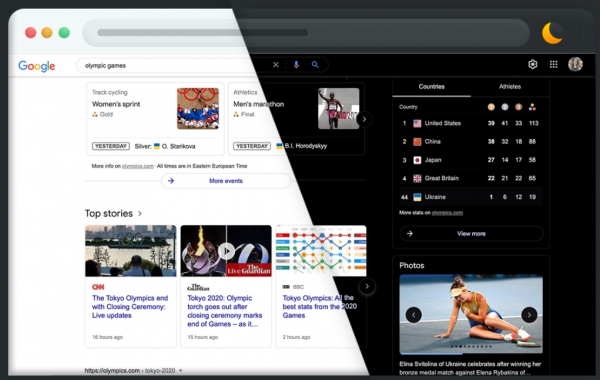Select the Great Britain medal row
This screenshot has height=380, width=600.
pyautogui.click(x=471, y=178)
